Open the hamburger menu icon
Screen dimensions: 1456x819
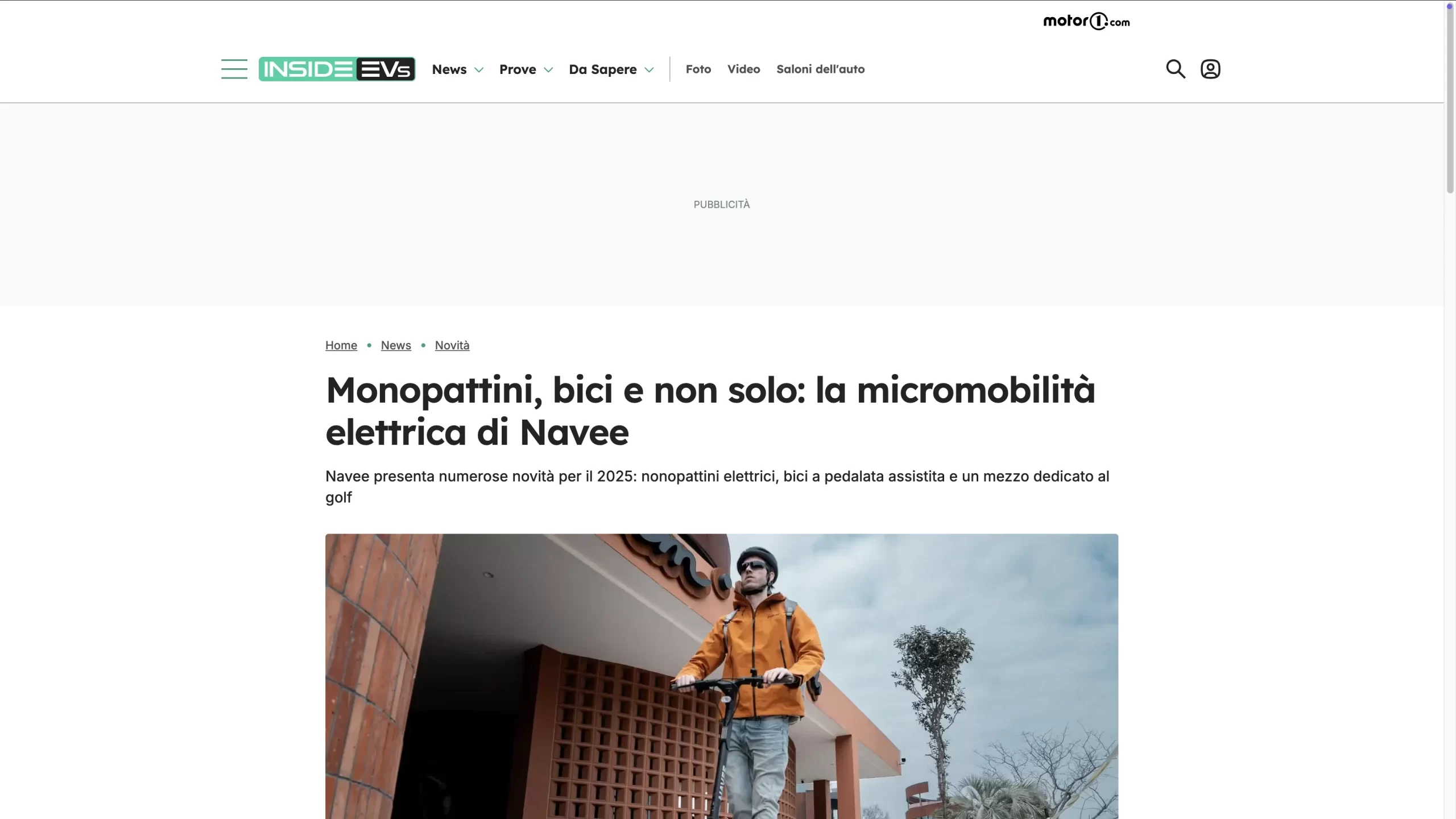click(x=234, y=69)
